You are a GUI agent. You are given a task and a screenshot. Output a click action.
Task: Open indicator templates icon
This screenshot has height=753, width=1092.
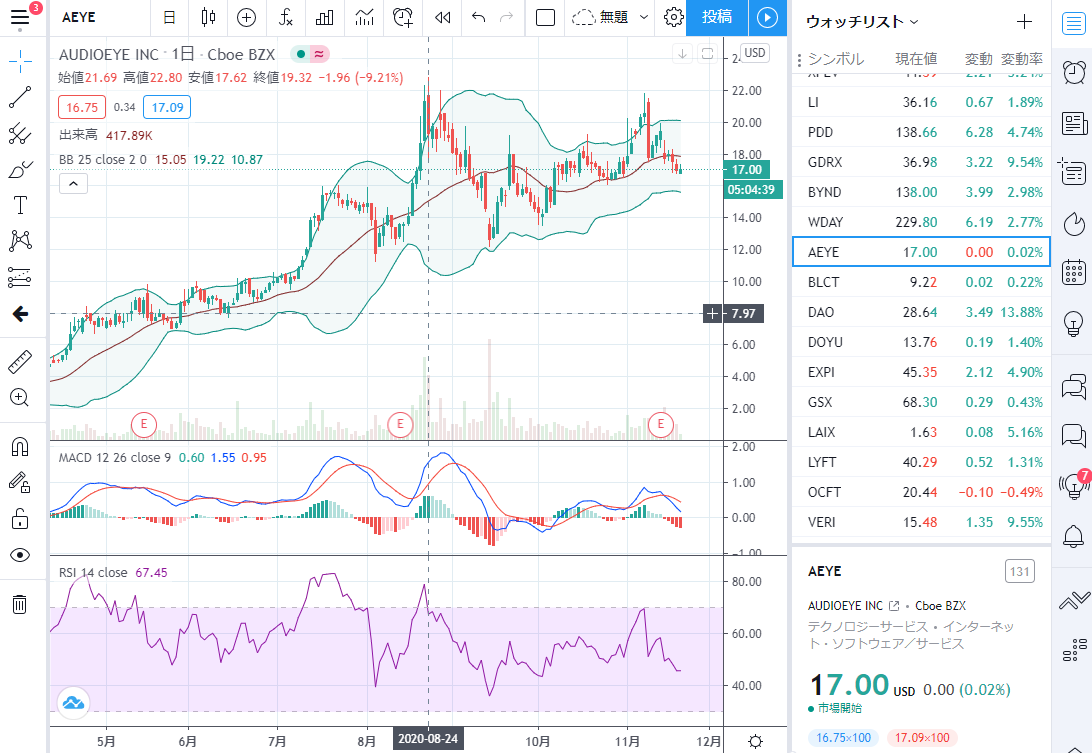click(x=364, y=17)
